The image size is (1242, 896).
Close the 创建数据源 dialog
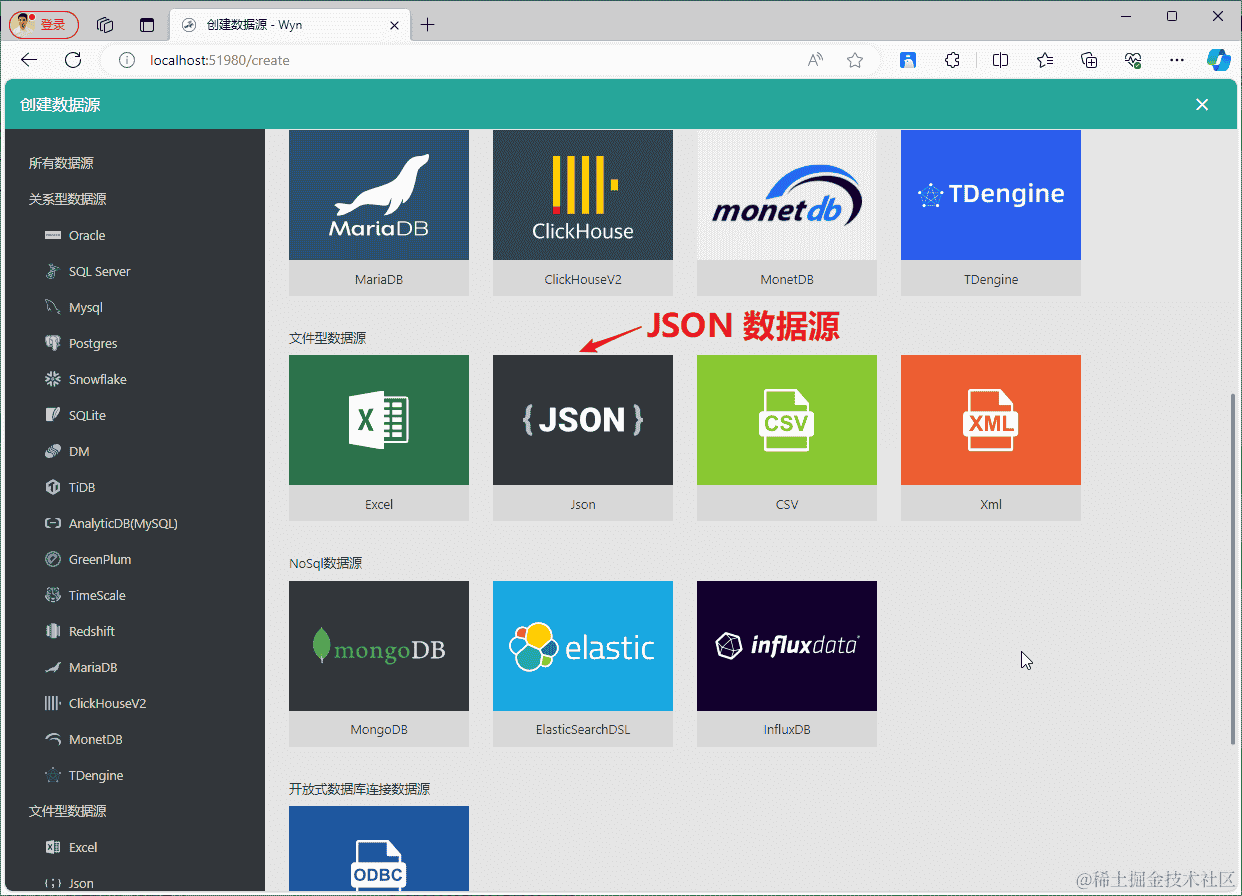pyautogui.click(x=1202, y=104)
